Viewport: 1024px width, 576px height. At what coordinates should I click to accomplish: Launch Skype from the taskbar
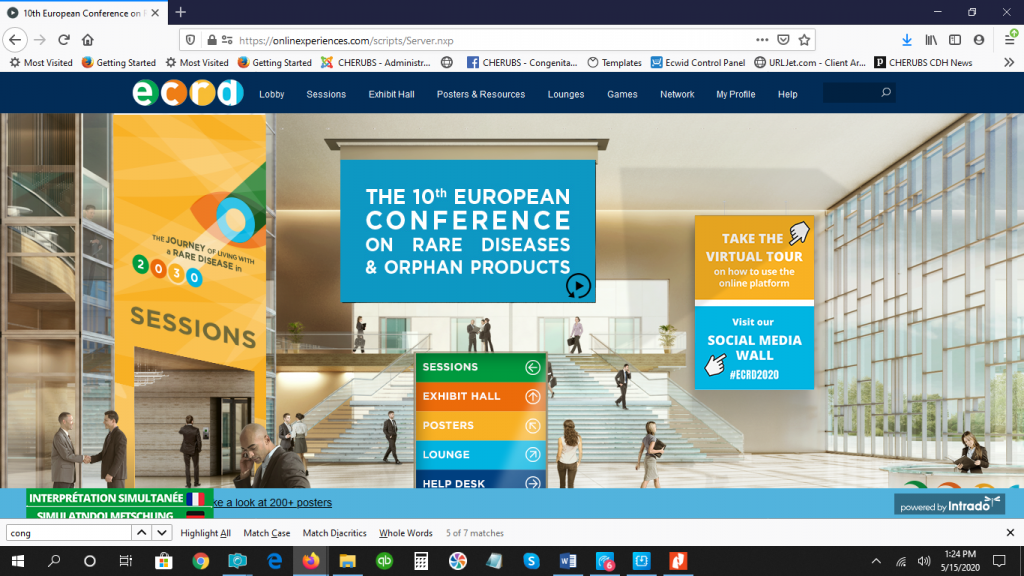coord(531,562)
